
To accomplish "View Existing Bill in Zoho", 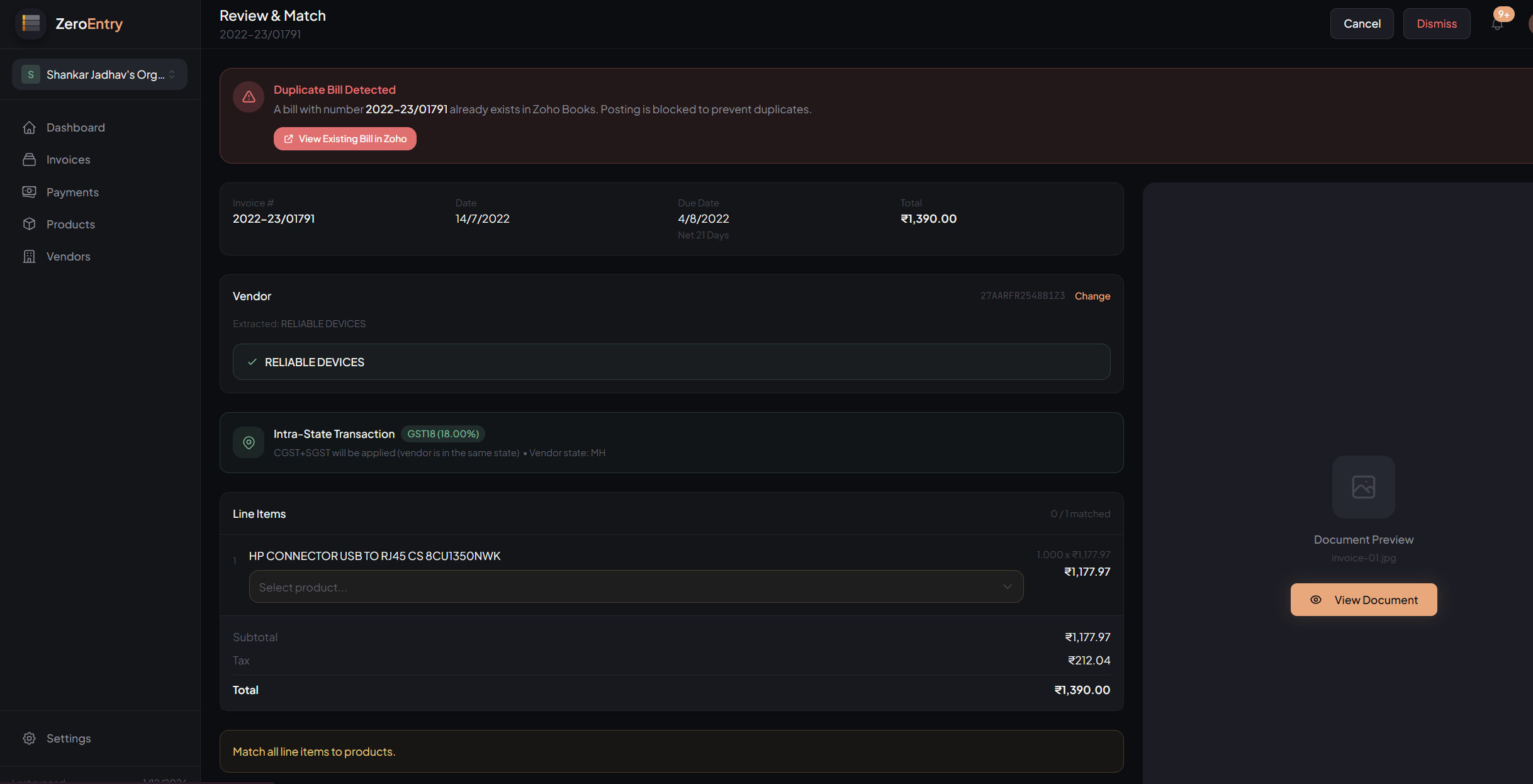I will click(344, 138).
